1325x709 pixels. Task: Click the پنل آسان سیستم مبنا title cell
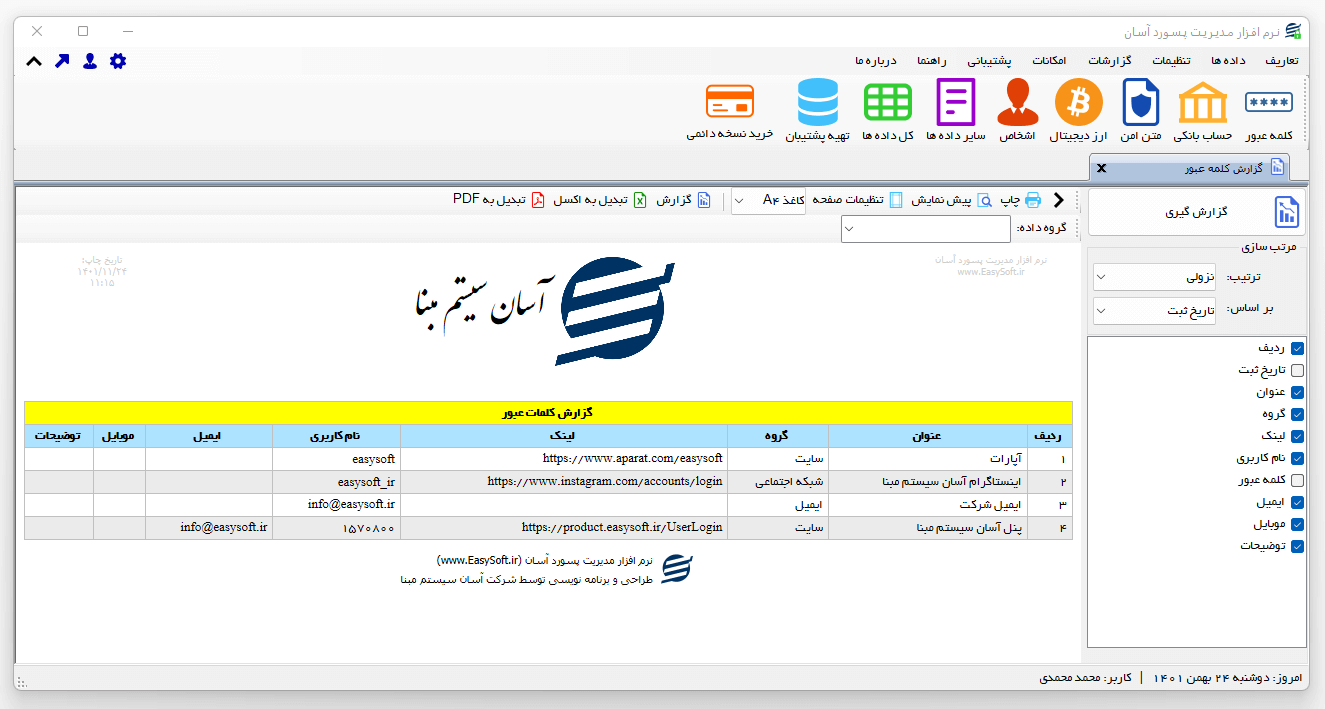(x=928, y=528)
